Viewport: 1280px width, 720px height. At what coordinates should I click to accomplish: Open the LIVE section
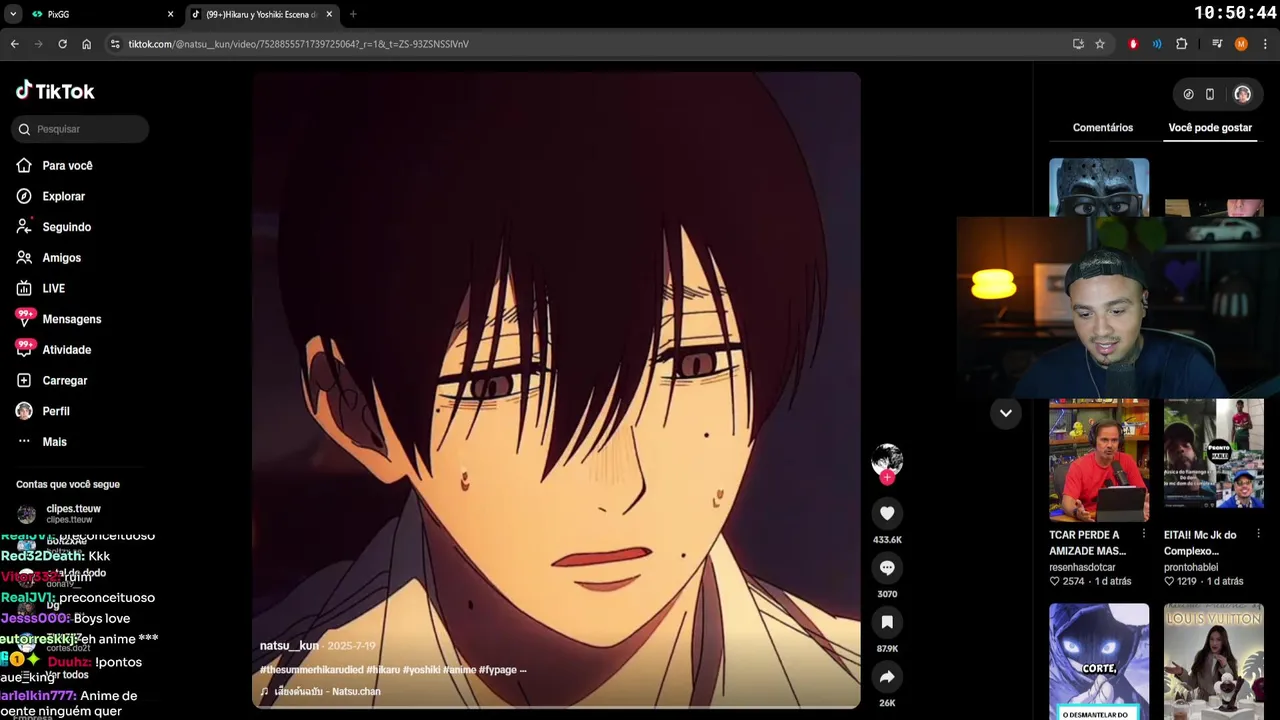(53, 289)
